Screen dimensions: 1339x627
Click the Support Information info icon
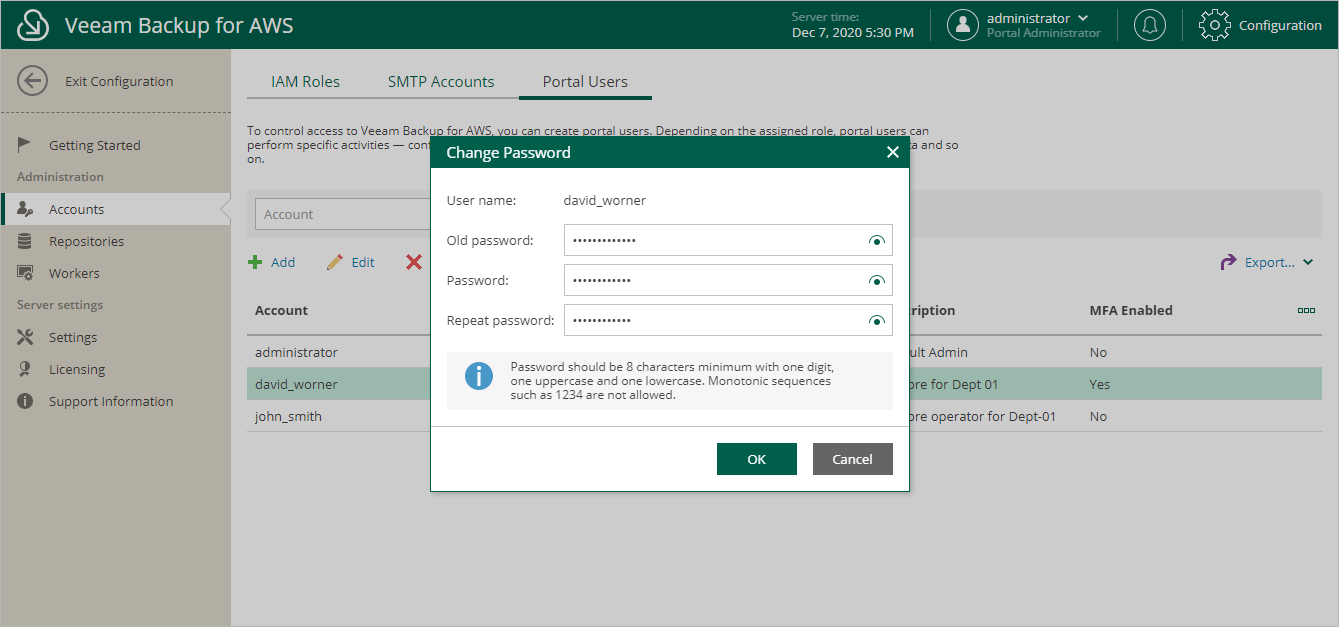[26, 401]
